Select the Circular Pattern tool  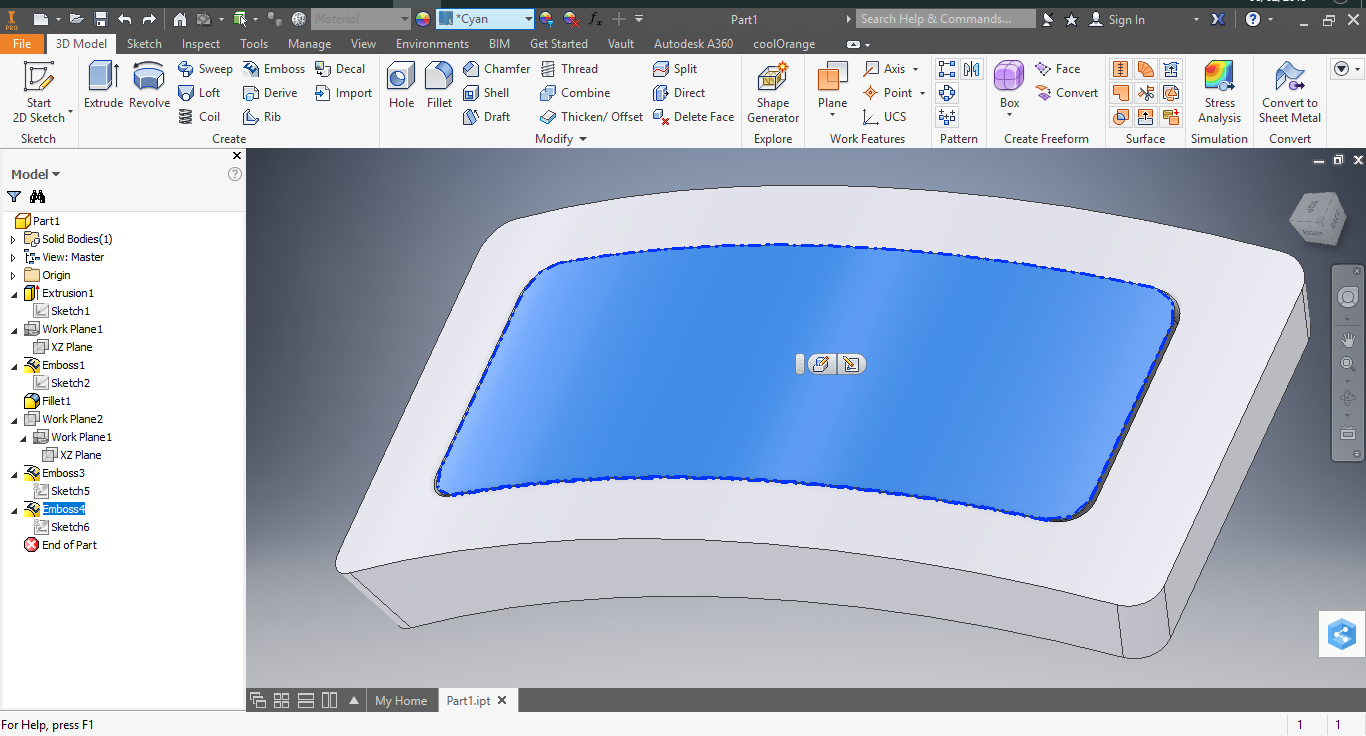pos(947,93)
